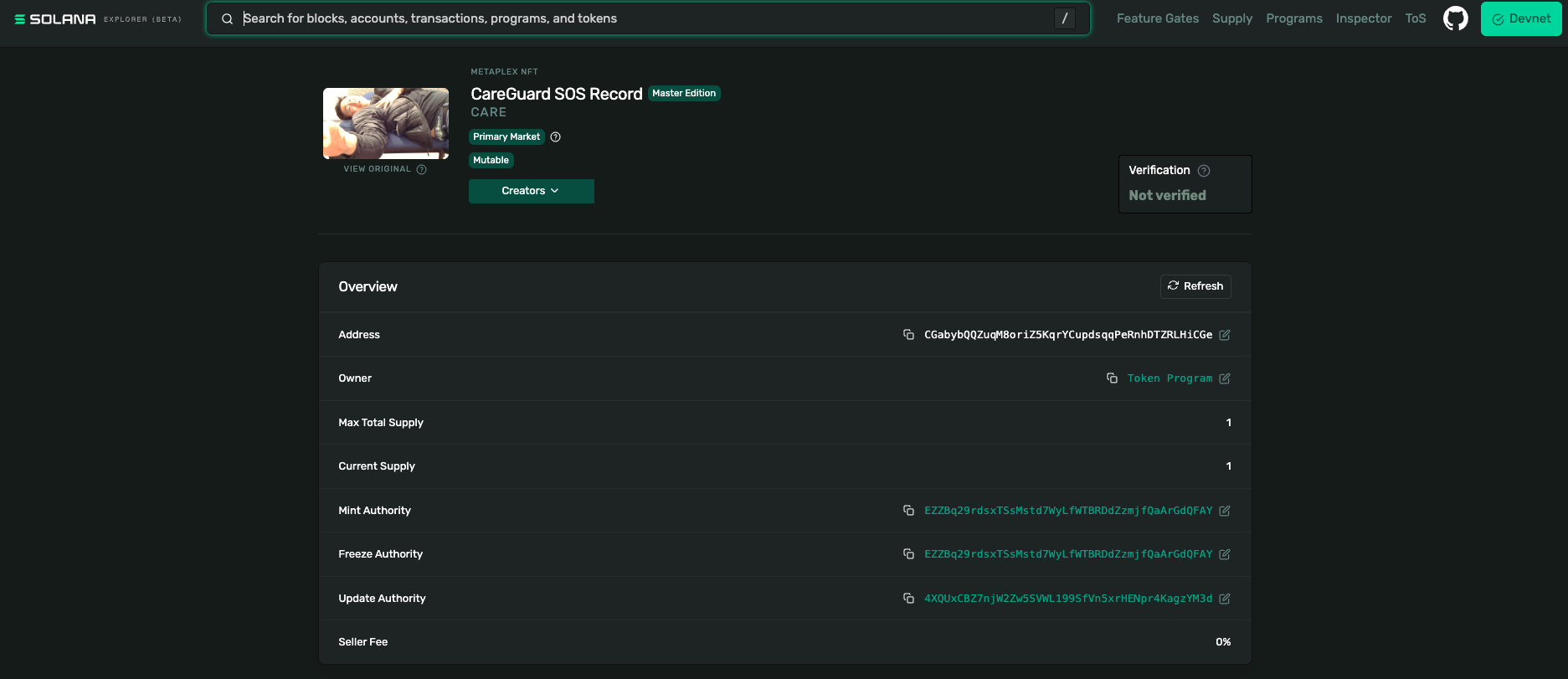
Task: Open the Token Program link
Action: pos(1170,378)
